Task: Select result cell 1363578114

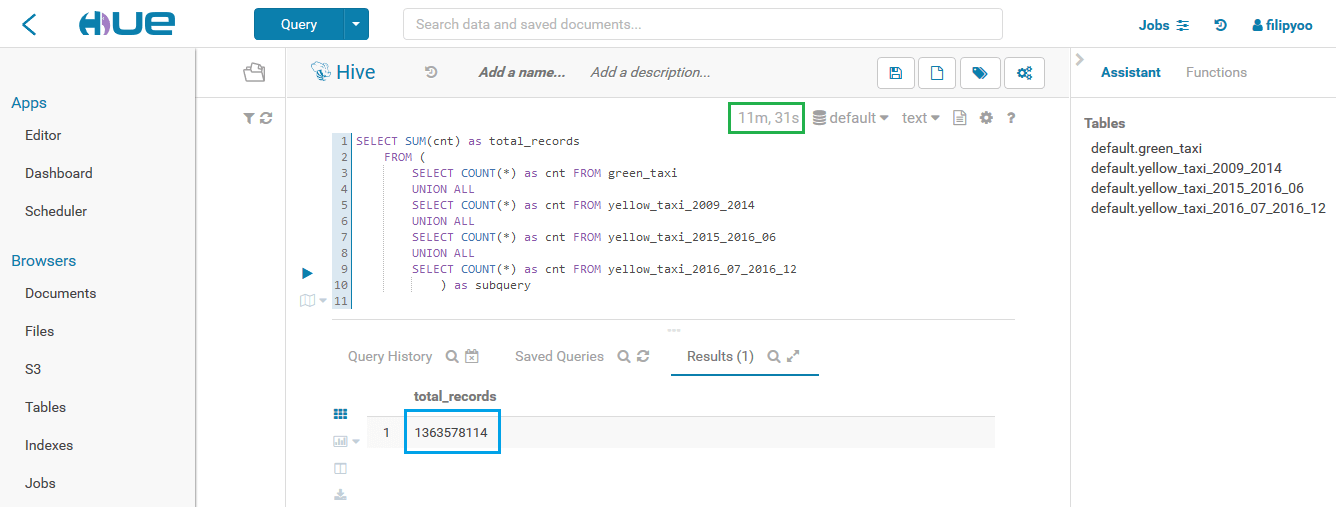Action: pyautogui.click(x=451, y=432)
